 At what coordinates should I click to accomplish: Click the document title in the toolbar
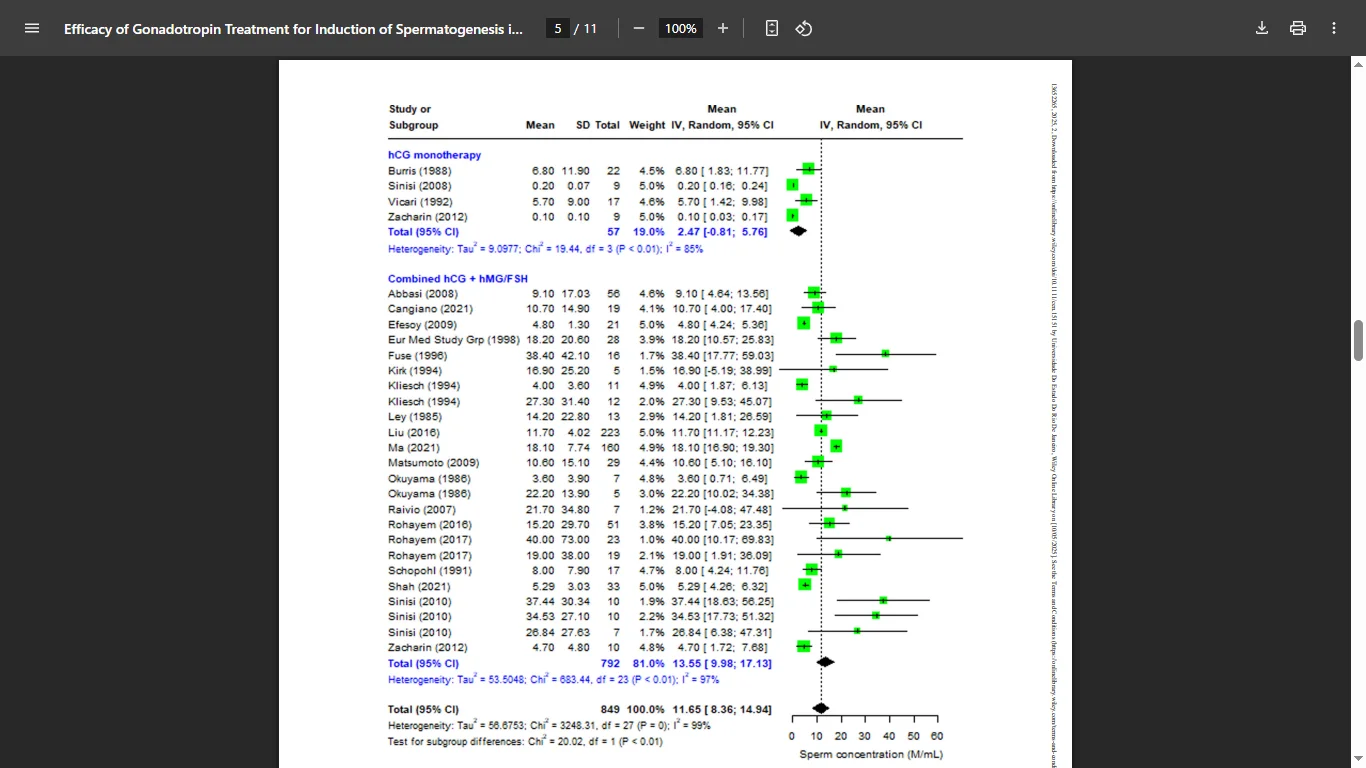click(293, 29)
